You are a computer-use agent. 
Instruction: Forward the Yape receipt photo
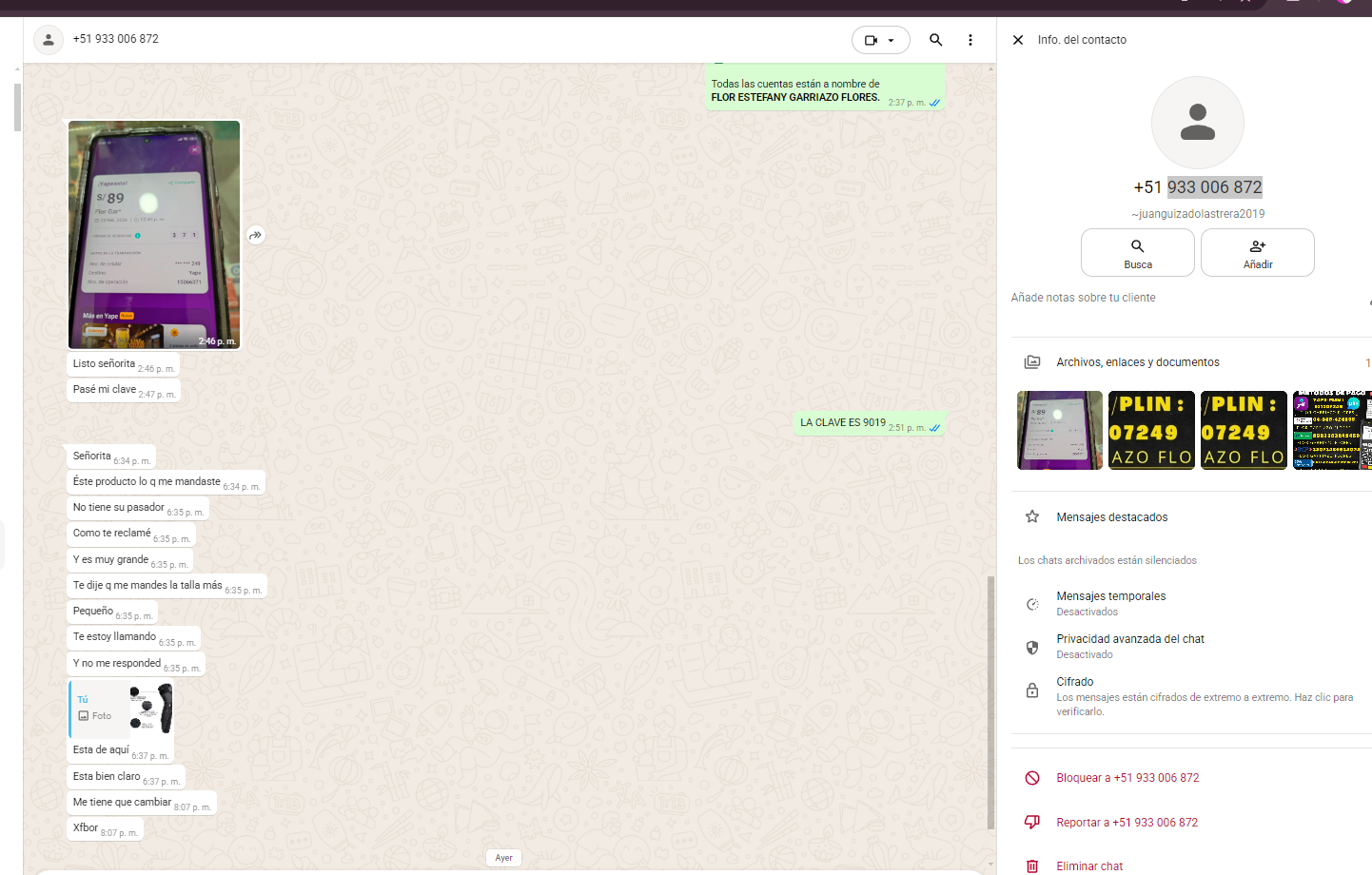[x=256, y=235]
